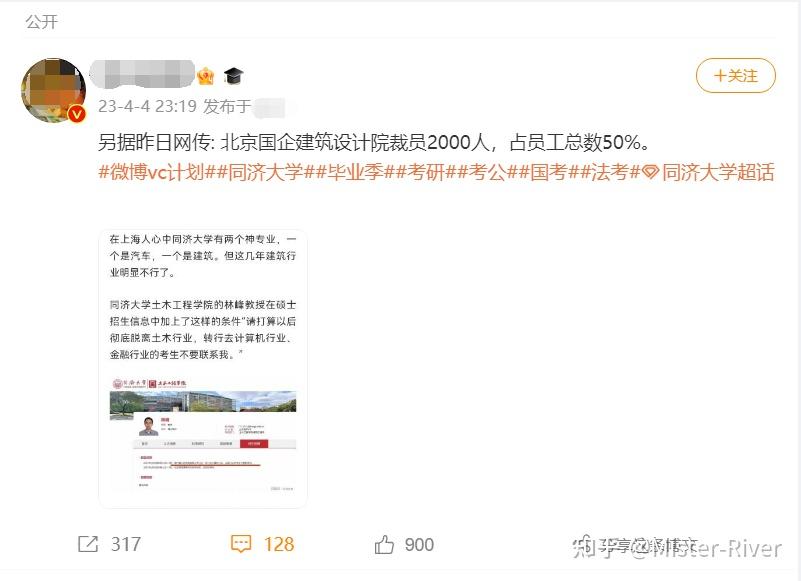Enlarge the attached post image thumbnail

tap(203, 368)
